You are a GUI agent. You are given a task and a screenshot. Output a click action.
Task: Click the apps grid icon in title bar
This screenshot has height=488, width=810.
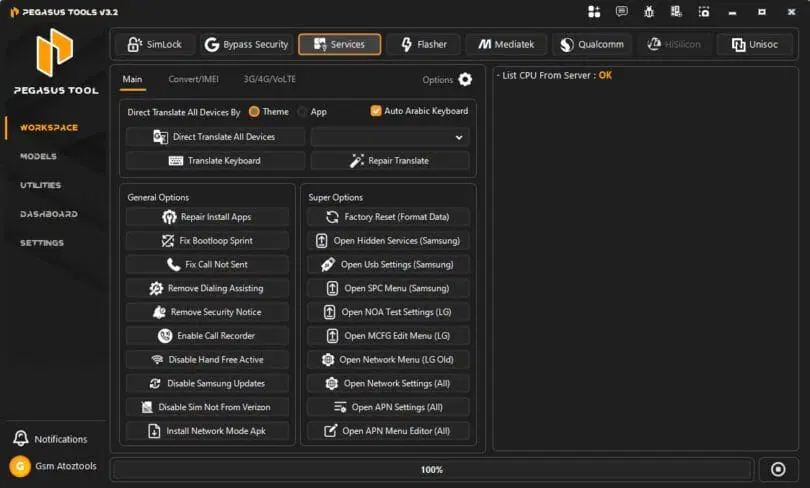(594, 12)
